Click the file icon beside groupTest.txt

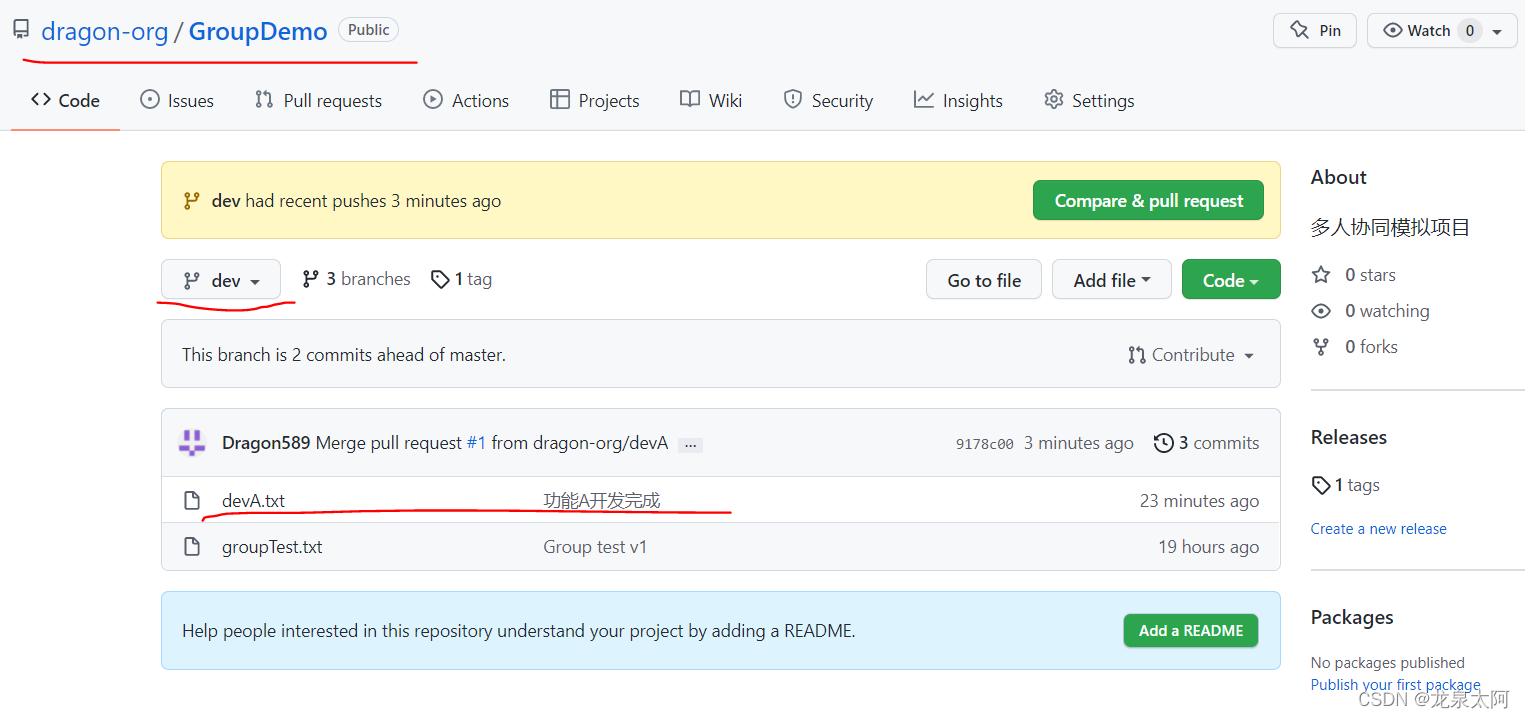click(x=193, y=547)
